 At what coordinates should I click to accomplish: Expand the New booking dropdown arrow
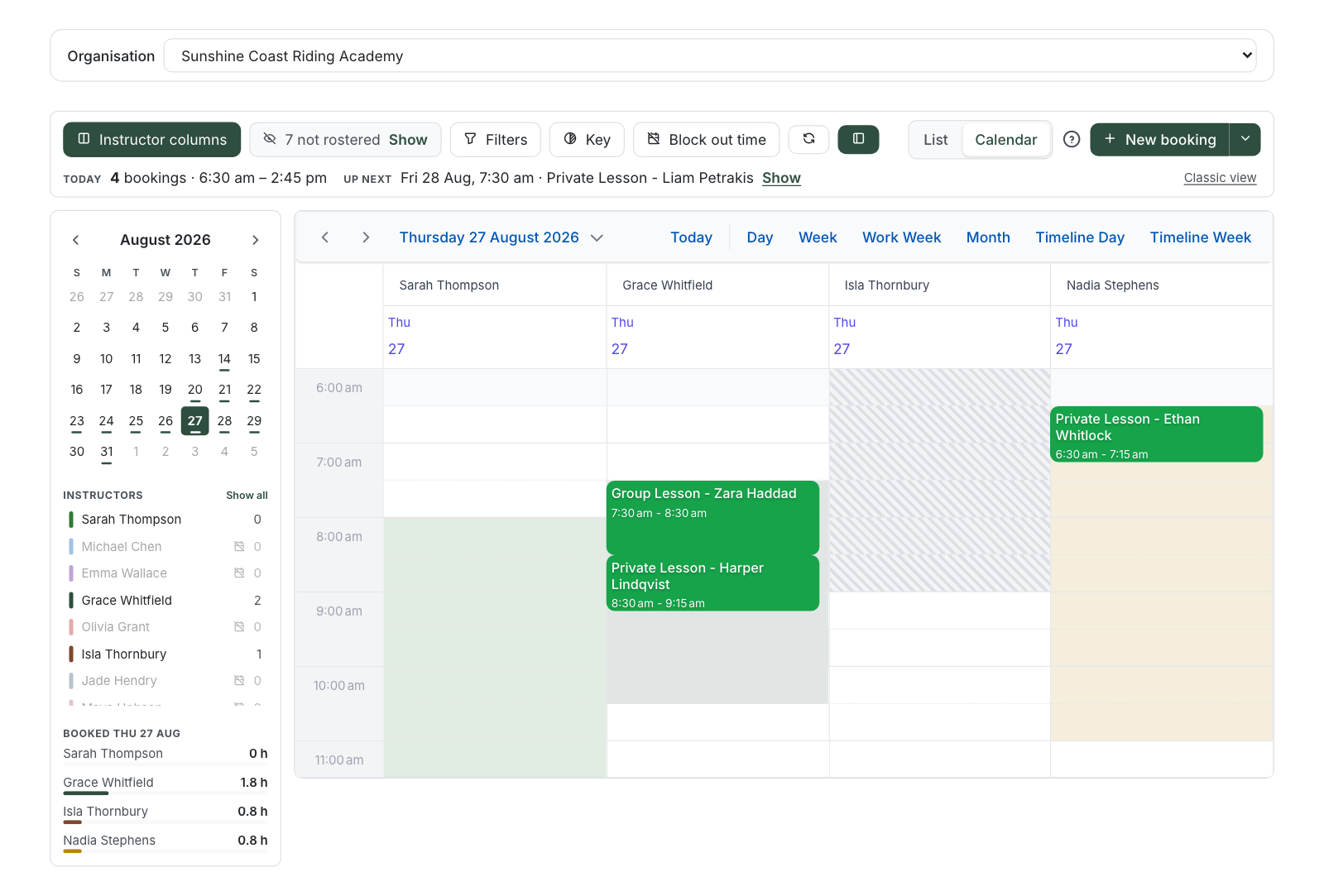pos(1245,140)
